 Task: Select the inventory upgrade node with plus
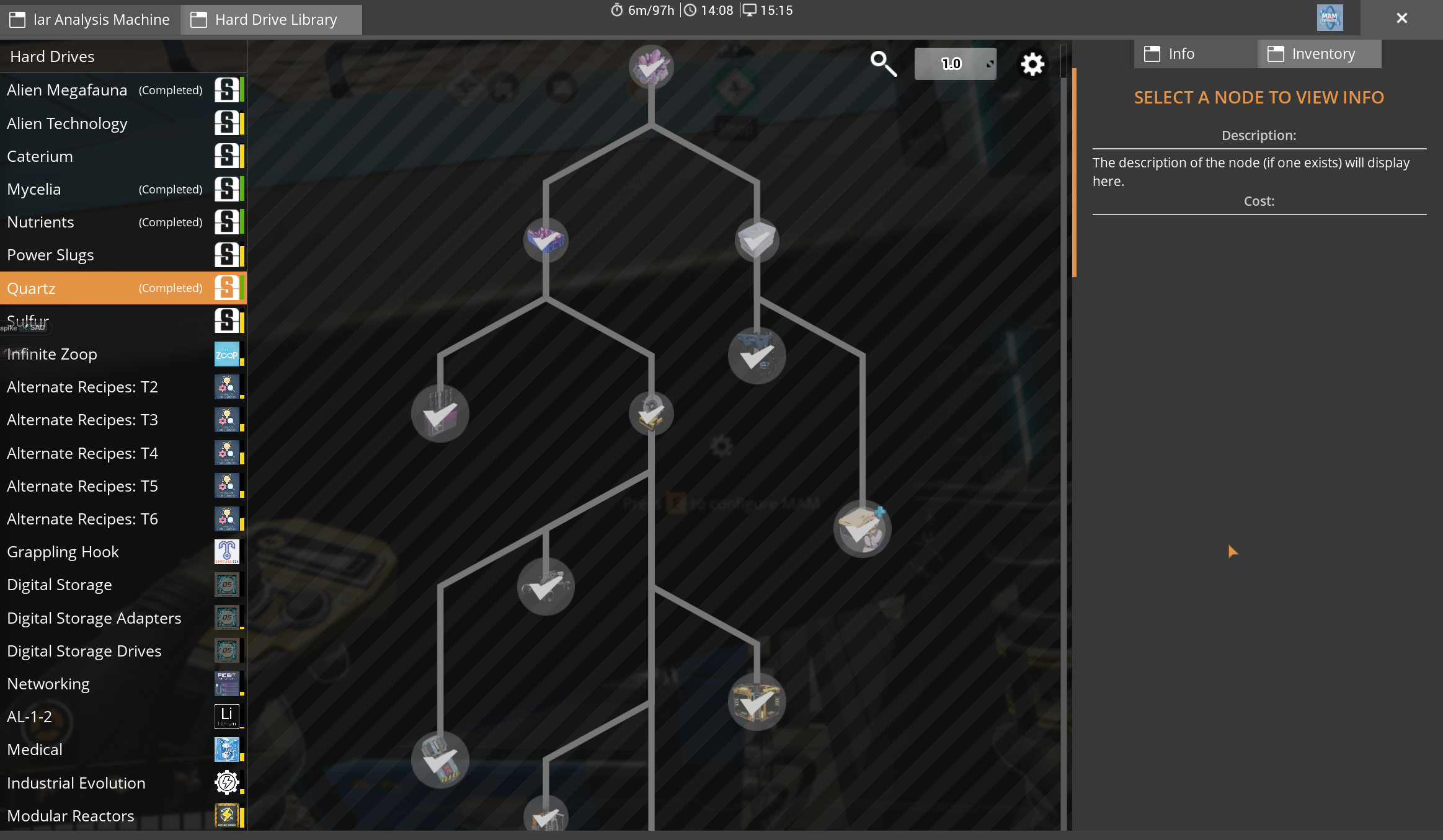862,529
